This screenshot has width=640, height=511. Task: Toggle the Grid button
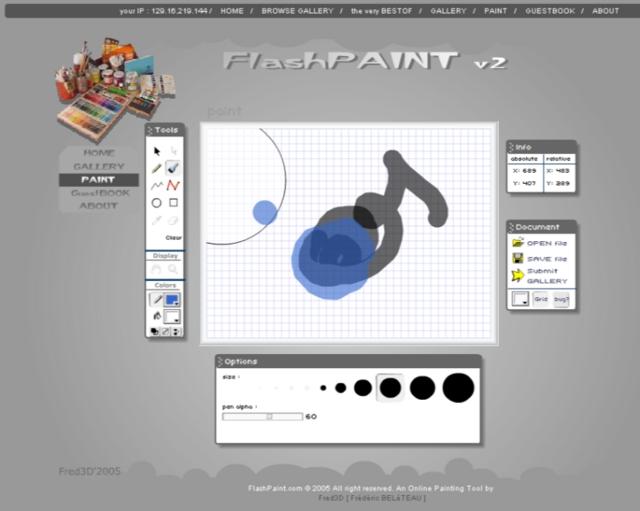coord(541,299)
